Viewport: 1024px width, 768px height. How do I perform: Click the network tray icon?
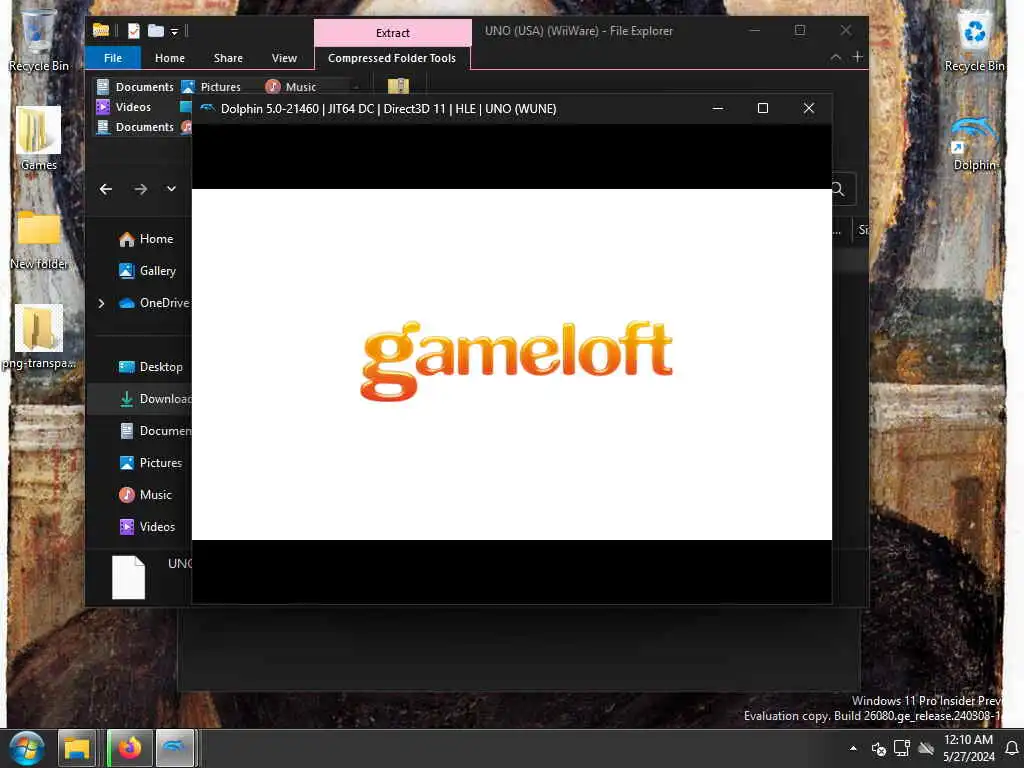point(902,748)
